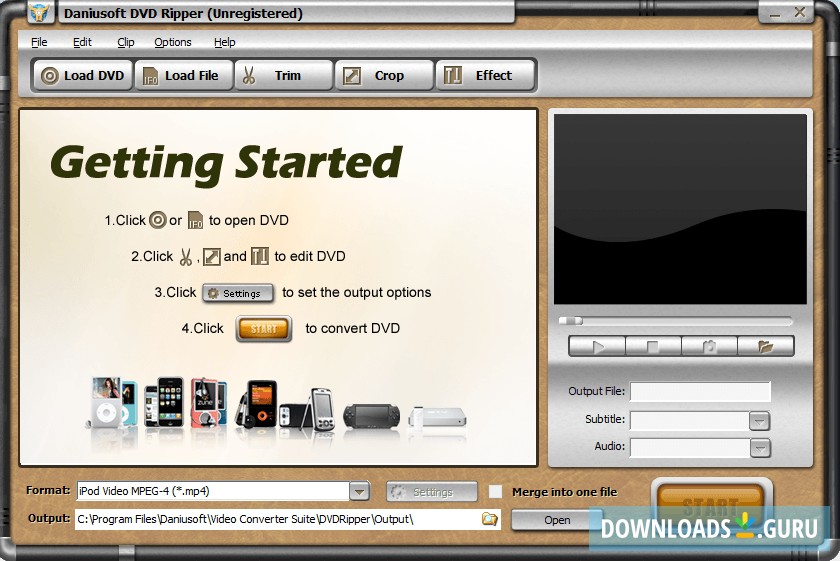Click the PSP console image
Viewport: 840px width, 561px height.
pos(371,415)
